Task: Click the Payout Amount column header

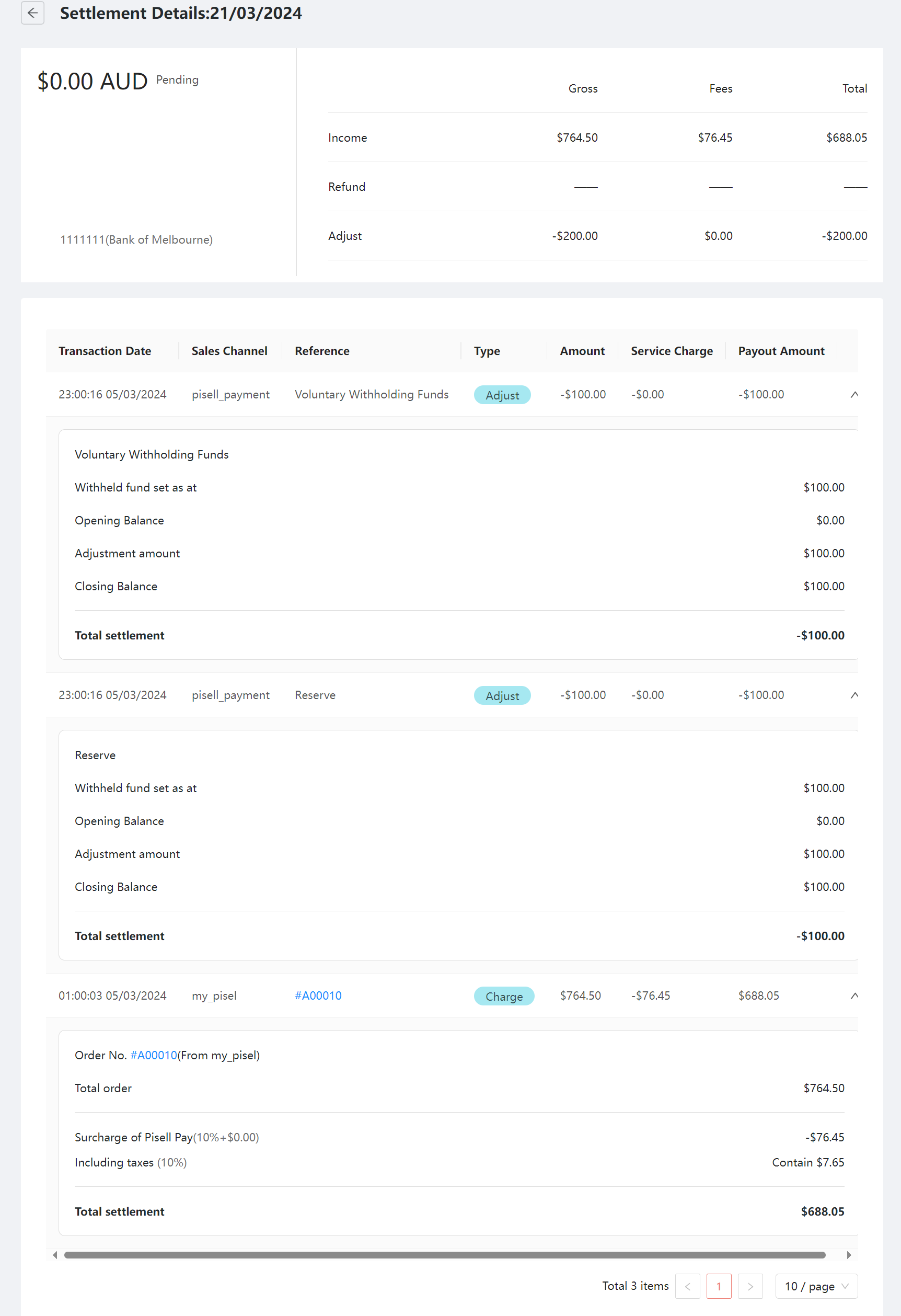Action: tap(781, 351)
